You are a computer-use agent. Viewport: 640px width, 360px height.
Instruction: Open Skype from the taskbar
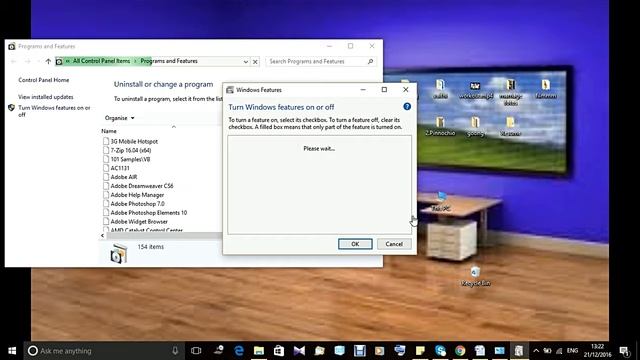coord(440,351)
